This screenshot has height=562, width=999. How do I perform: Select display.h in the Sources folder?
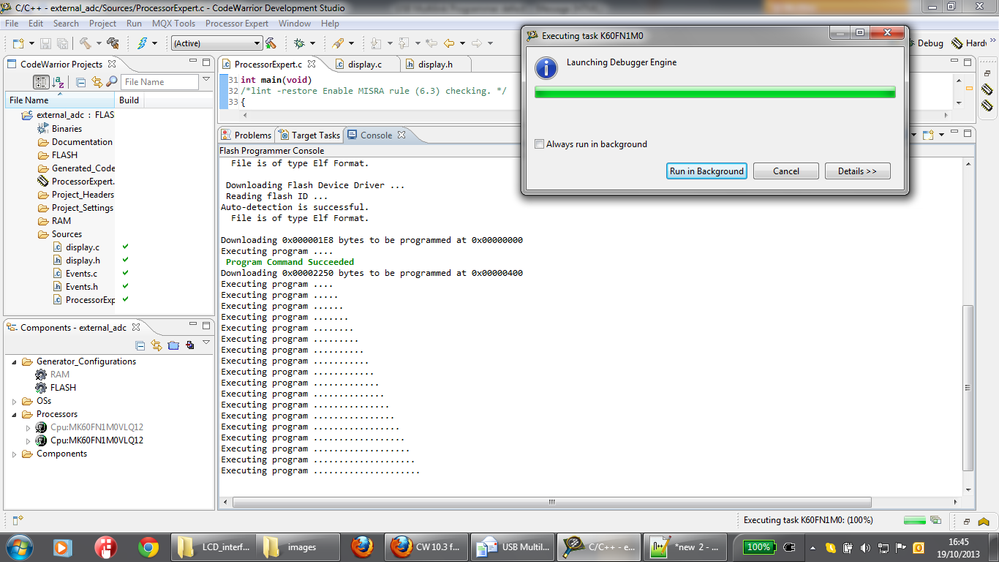(82, 261)
